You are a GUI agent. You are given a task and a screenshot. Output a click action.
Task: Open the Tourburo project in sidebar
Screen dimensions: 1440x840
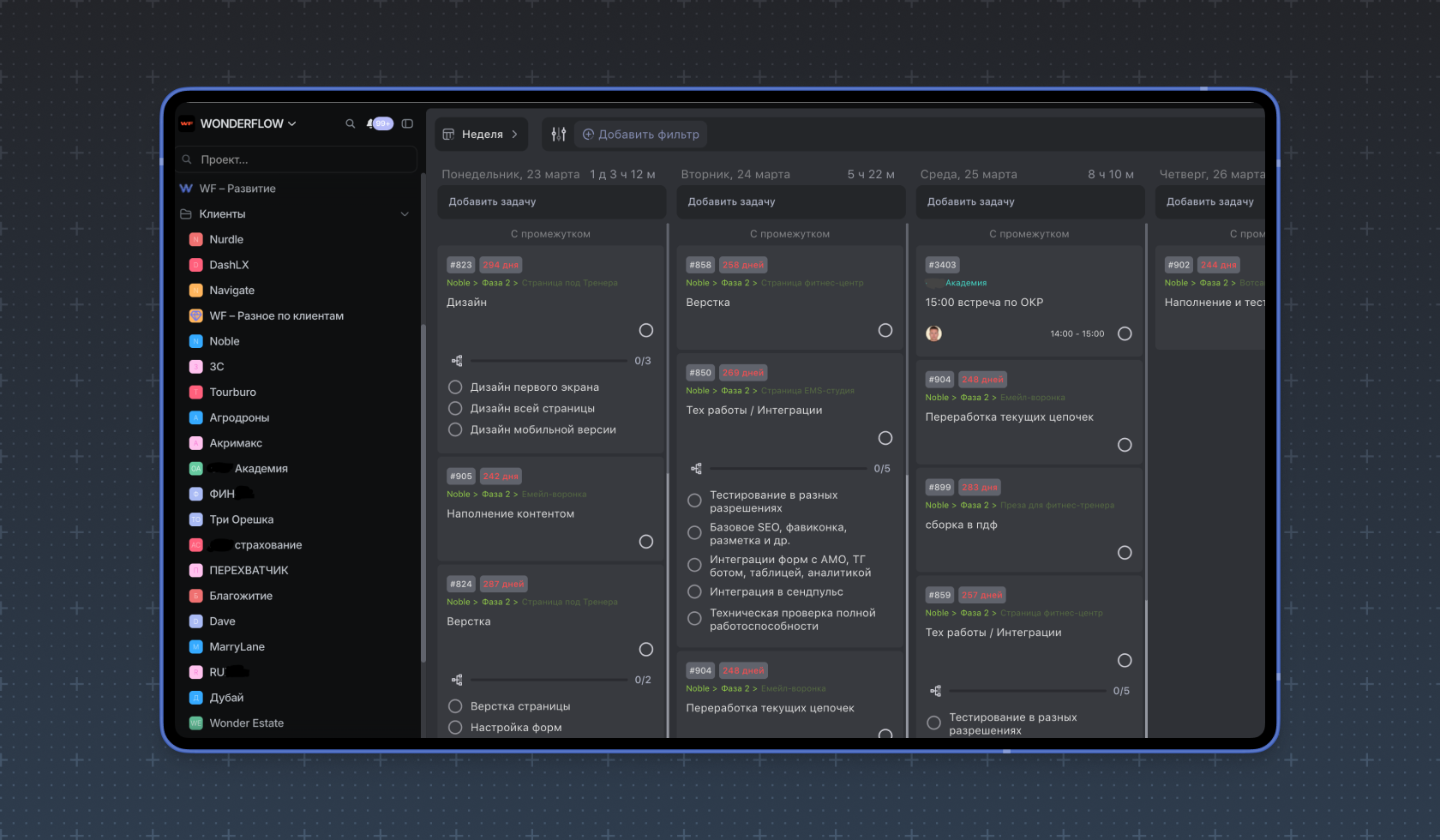[232, 392]
